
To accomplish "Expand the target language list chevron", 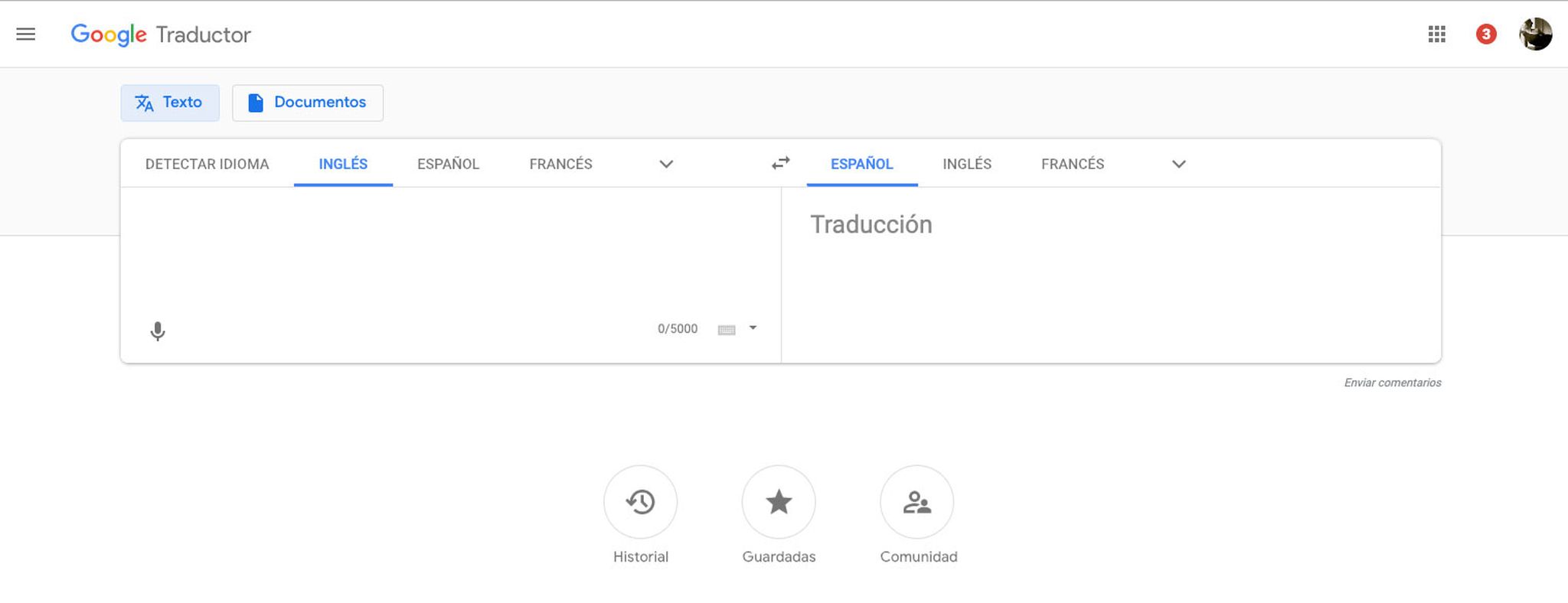I will pos(1178,164).
